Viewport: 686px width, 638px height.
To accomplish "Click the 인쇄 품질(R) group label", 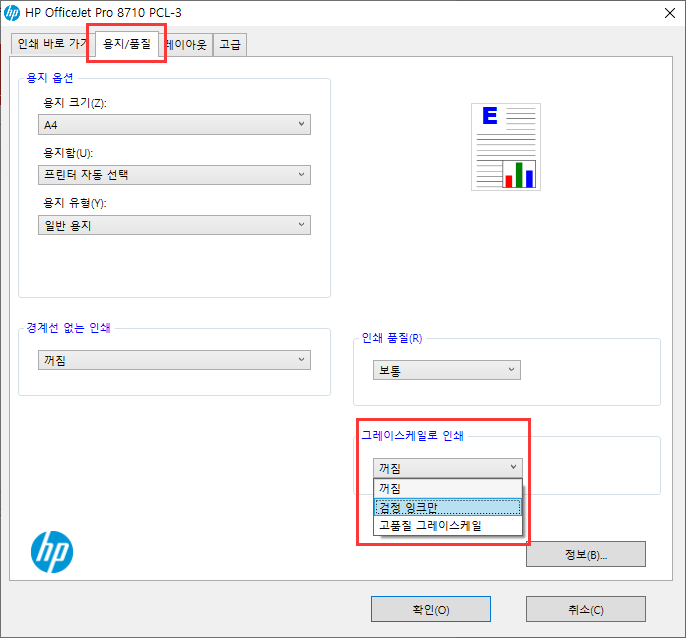I will coord(392,338).
